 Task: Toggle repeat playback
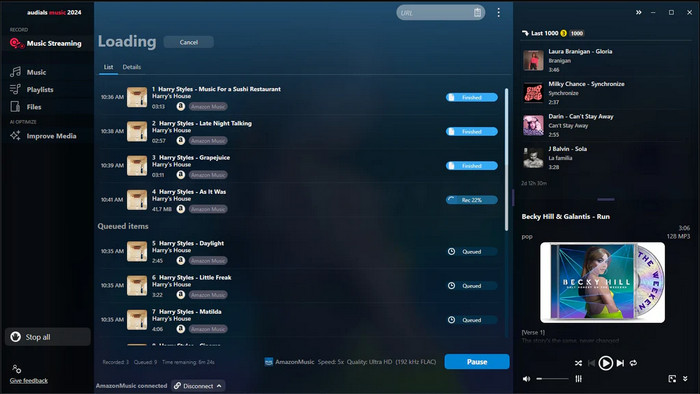[x=633, y=363]
